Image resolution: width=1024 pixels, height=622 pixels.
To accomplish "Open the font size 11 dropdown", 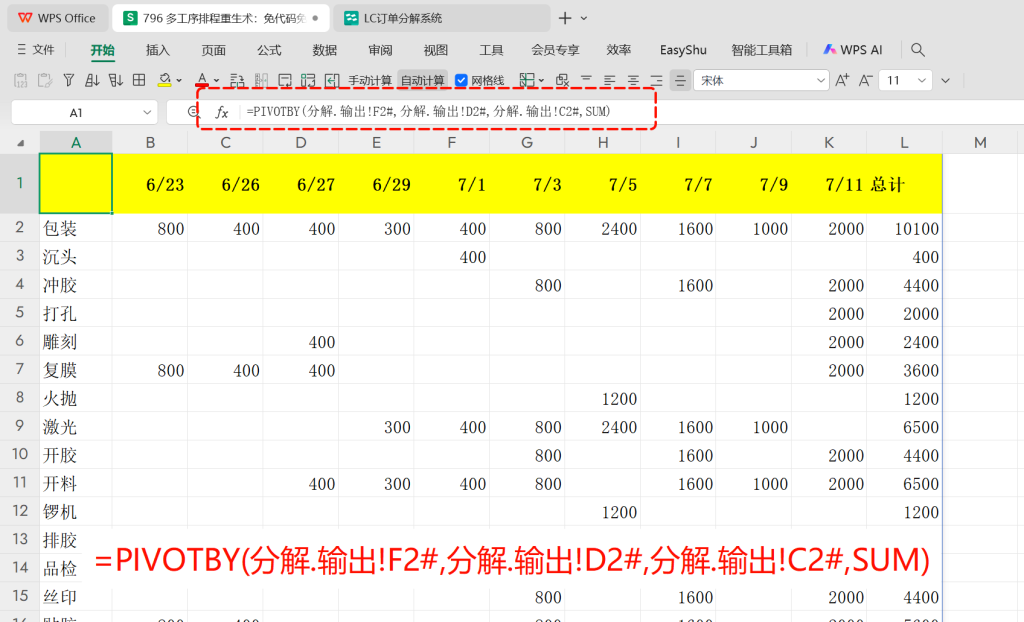I will (x=921, y=80).
